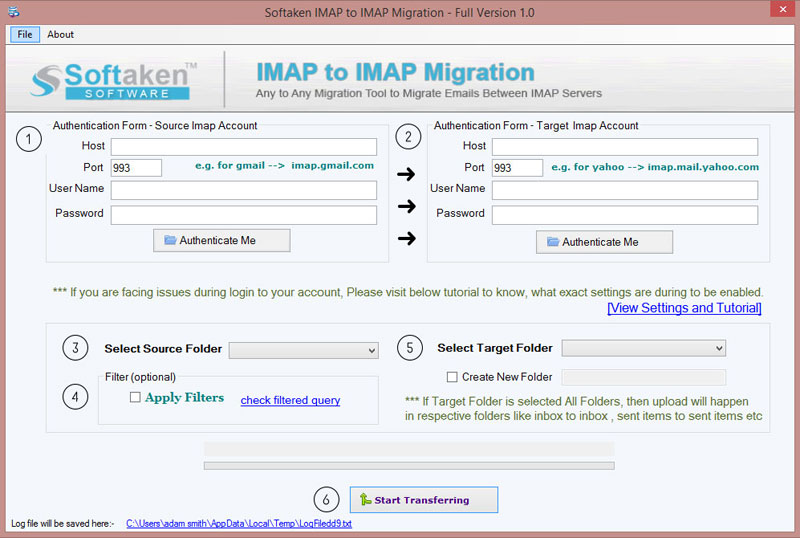Open the check filtered query link
Screen dimensions: 800x538
(290, 400)
